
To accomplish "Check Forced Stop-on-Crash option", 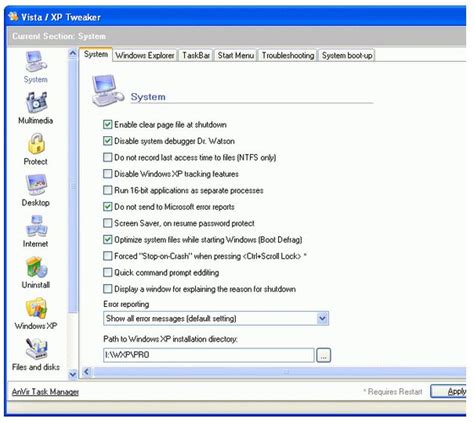I will [107, 256].
